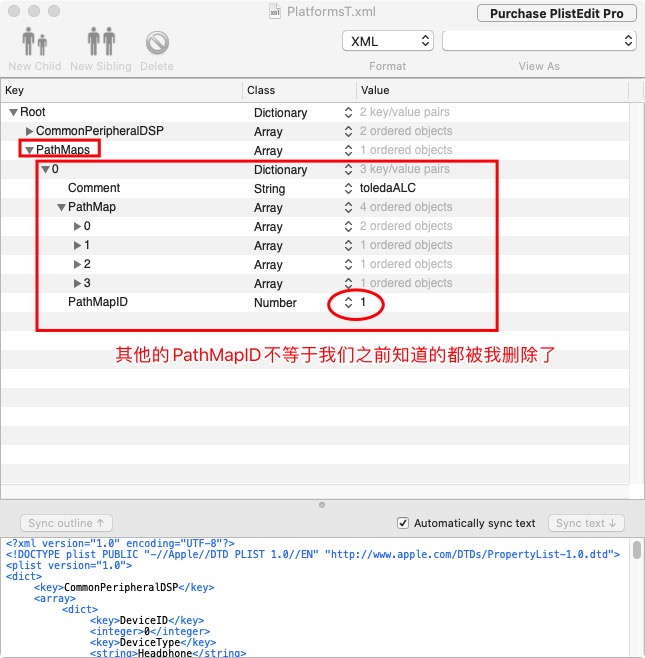Open class stepper for CommonPeripheralDSP row

click(348, 131)
